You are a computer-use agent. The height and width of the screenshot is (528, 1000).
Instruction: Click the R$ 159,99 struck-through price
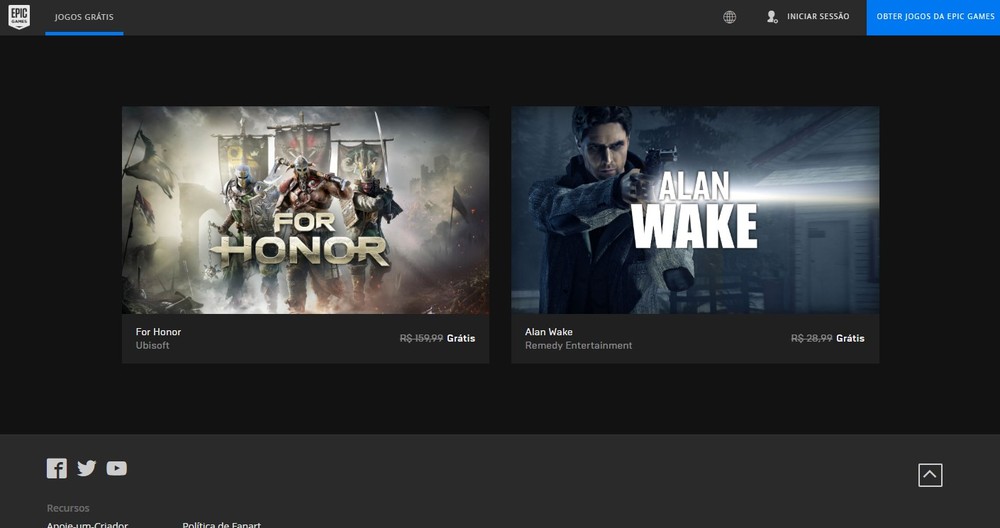click(x=421, y=339)
